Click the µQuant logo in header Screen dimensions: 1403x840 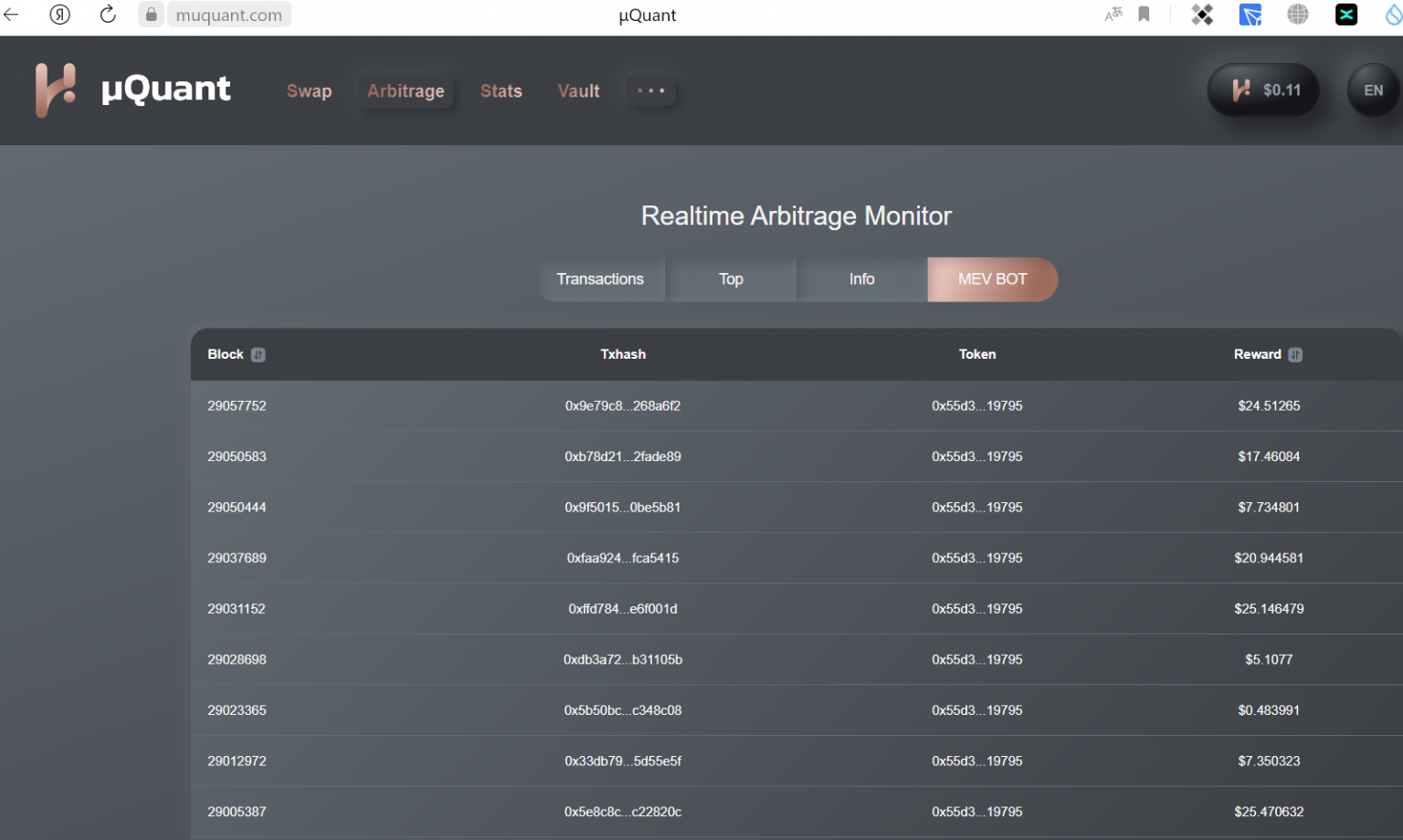coord(133,89)
